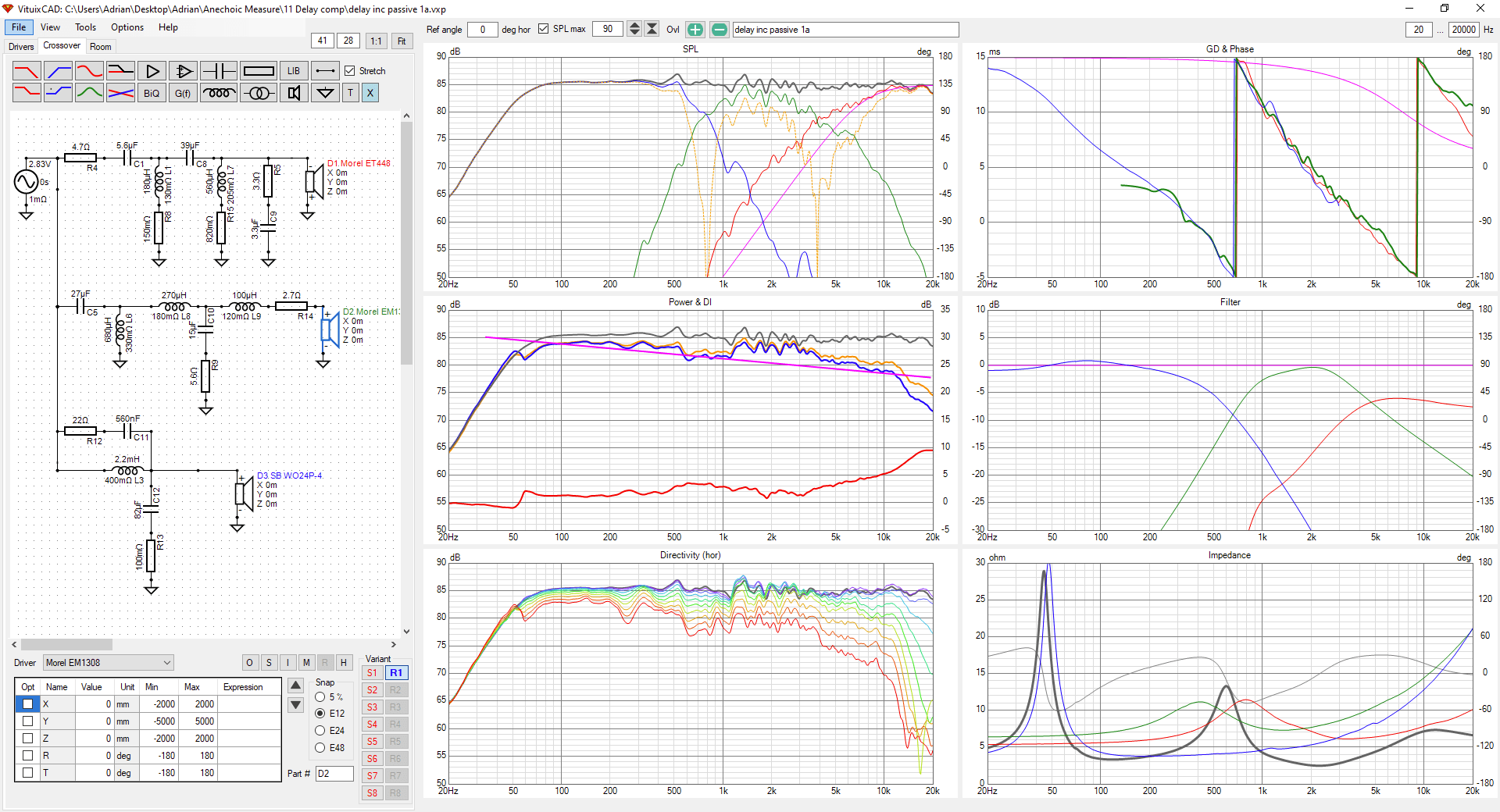1500x812 pixels.
Task: Click the SPL max reset arrows icon
Action: 652,29
